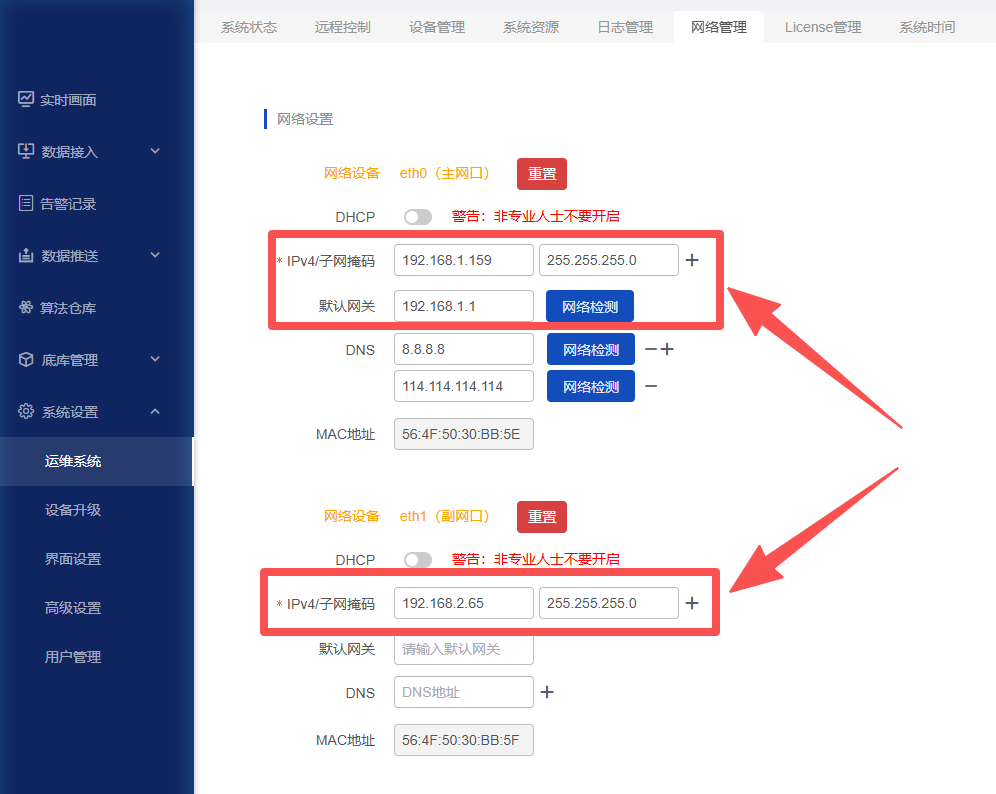Click the 数据接入 icon in sidebar

(27, 151)
